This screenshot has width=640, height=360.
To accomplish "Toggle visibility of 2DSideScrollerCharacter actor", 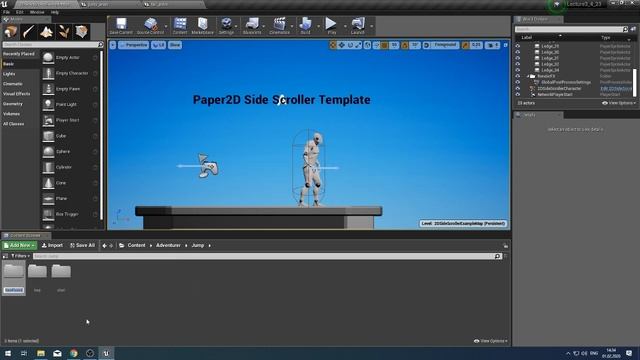I will point(518,88).
